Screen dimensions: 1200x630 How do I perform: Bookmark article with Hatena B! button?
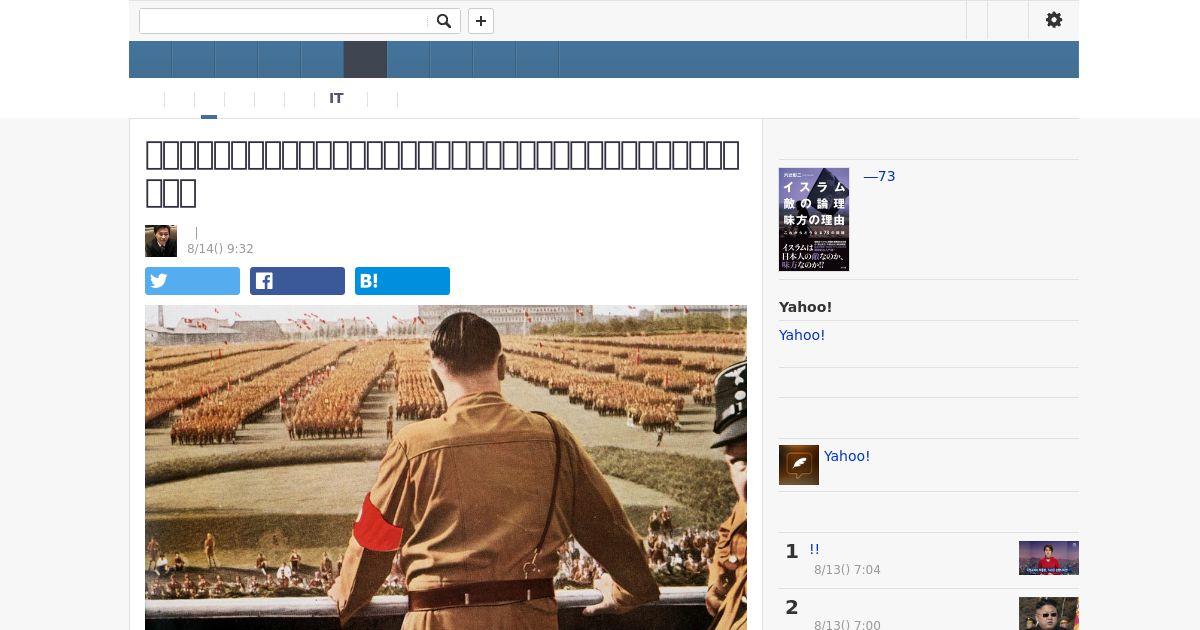click(402, 281)
